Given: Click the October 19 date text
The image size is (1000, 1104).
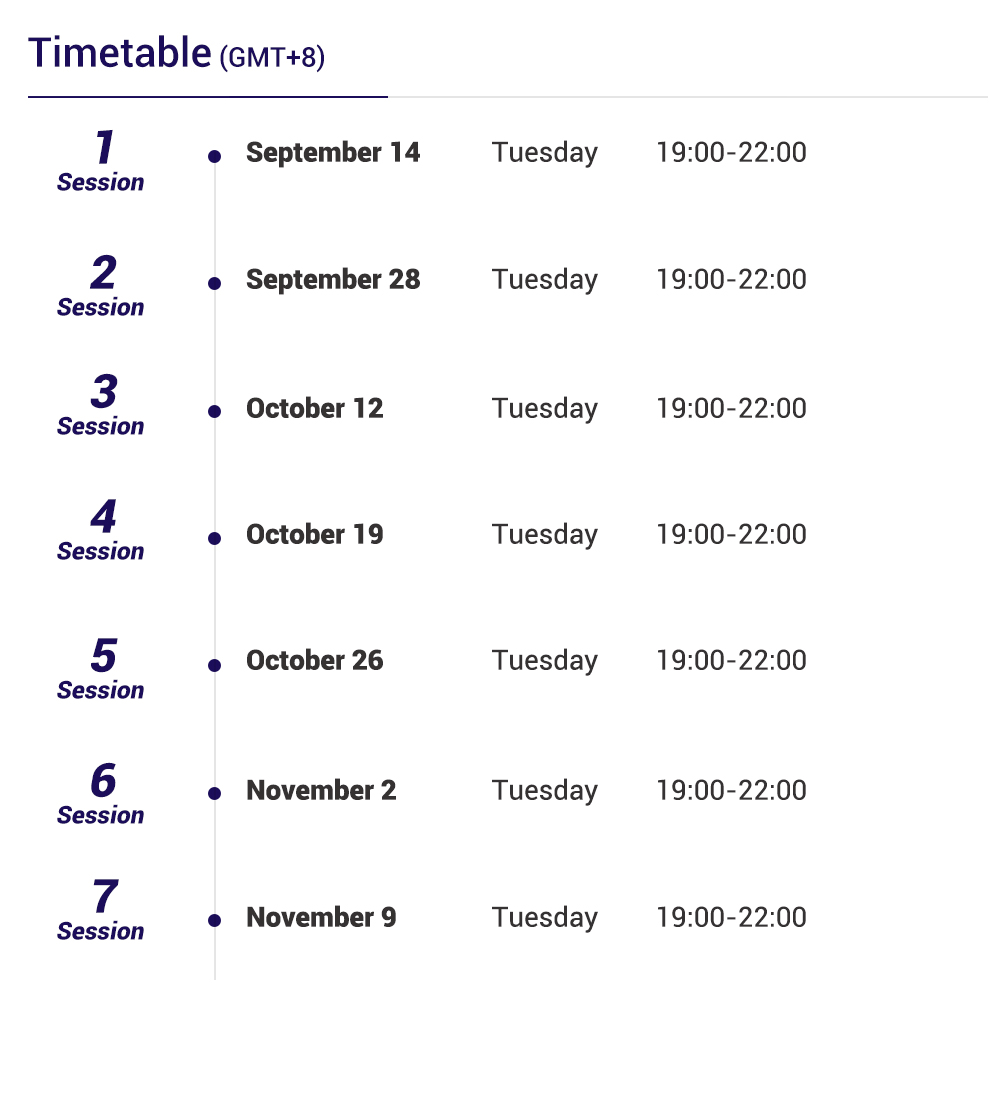Looking at the screenshot, I should coord(314,534).
